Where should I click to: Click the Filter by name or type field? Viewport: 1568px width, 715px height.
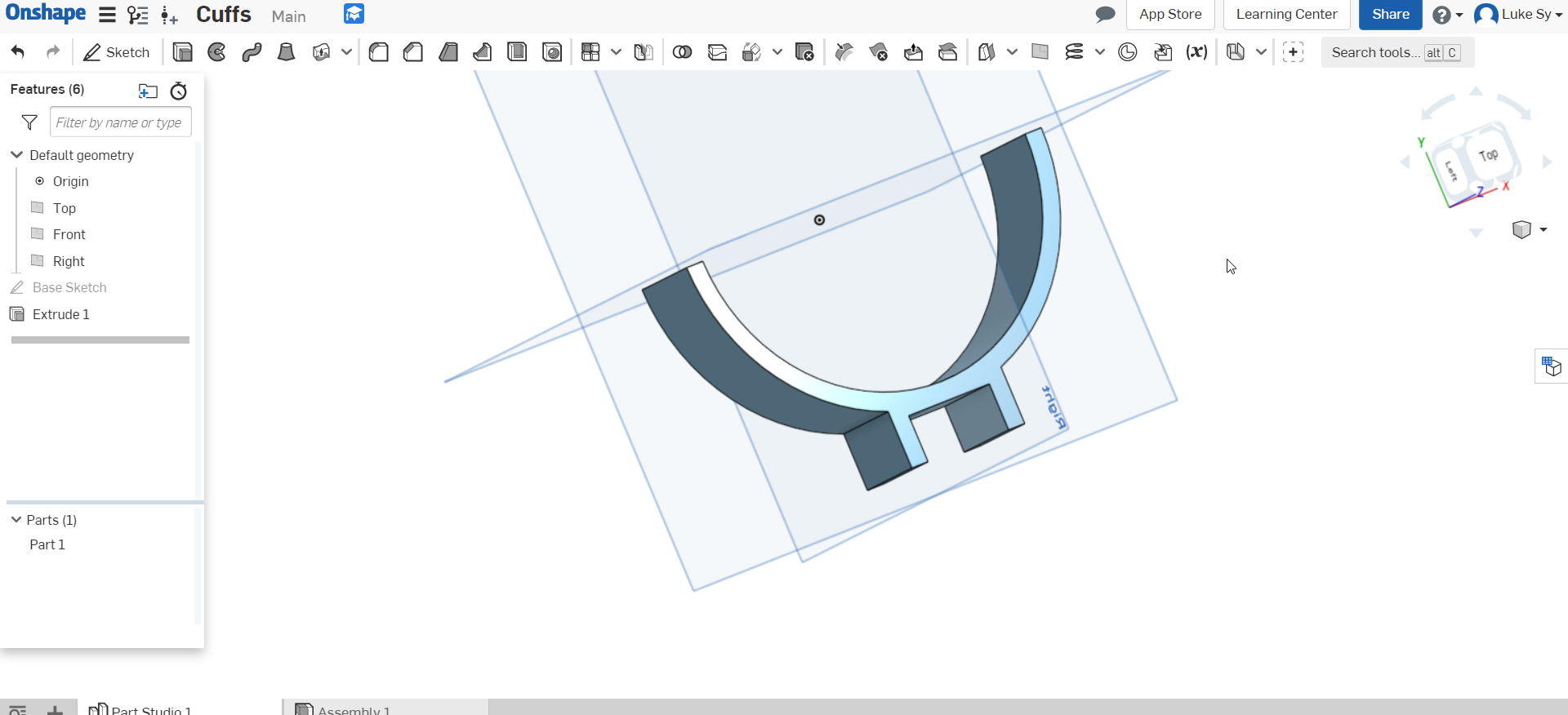pos(121,122)
